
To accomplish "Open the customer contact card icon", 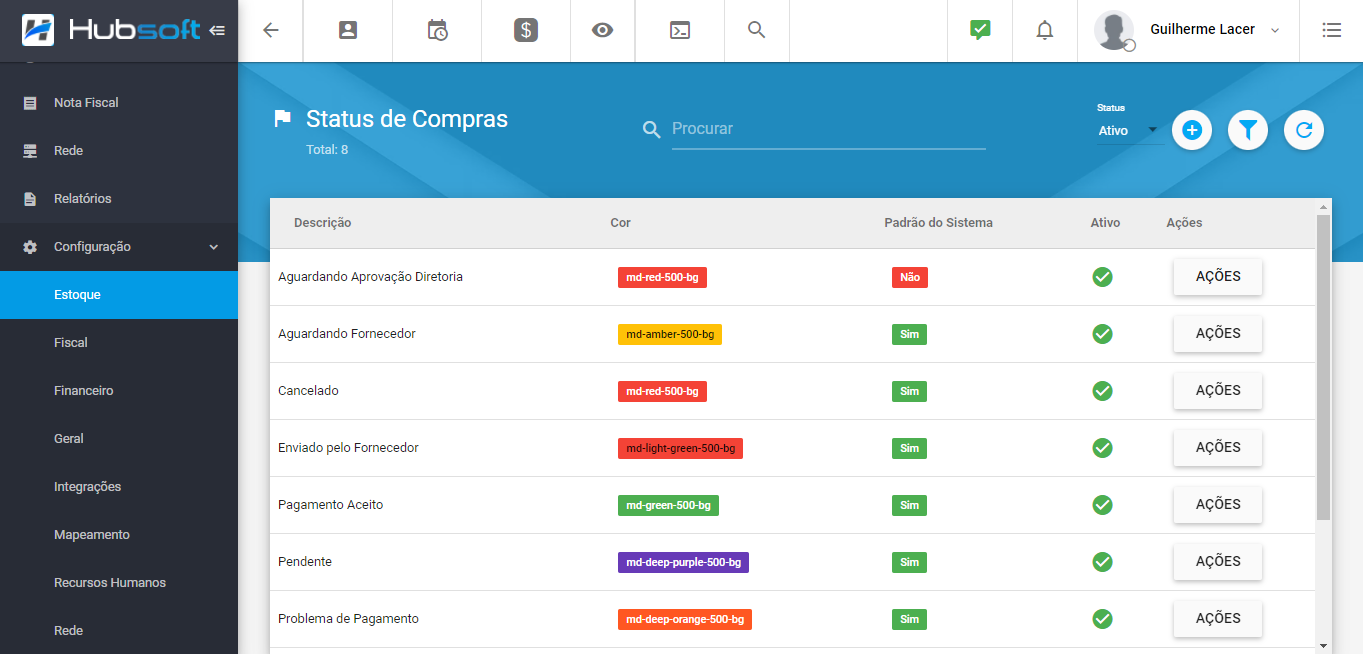I will pos(348,30).
